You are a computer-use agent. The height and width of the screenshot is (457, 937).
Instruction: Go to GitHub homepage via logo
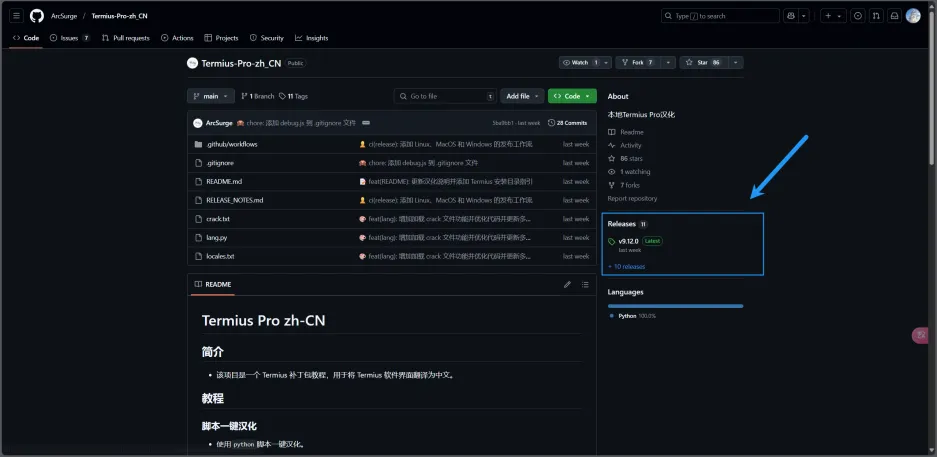click(37, 16)
